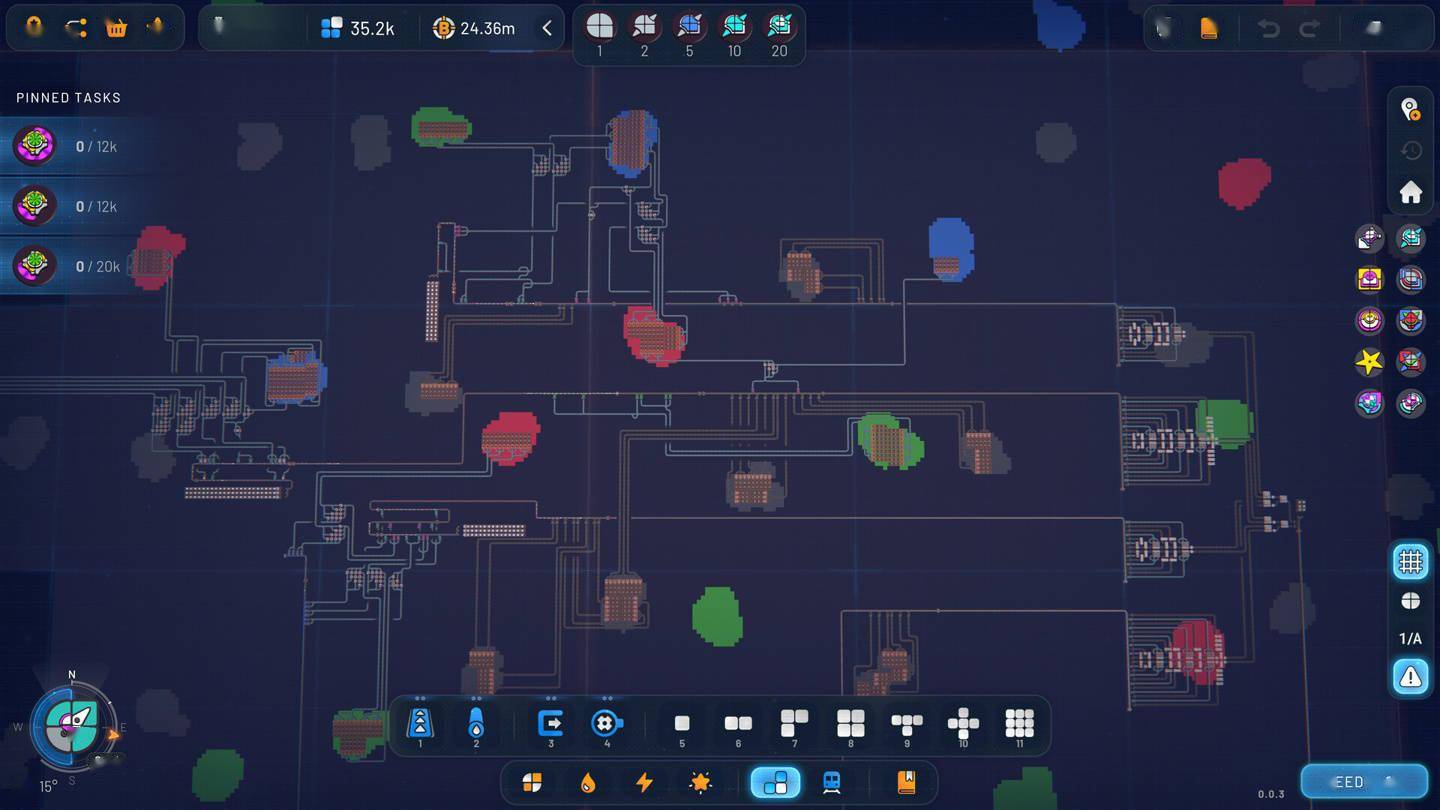Open the orange shopping basket icon
1440x810 pixels.
click(116, 28)
